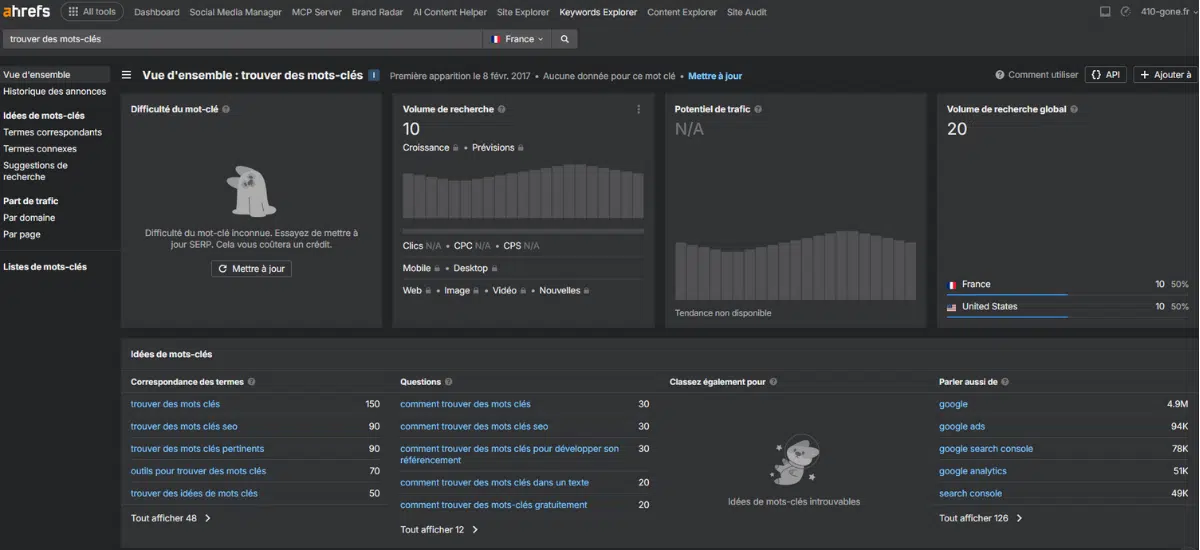Image resolution: width=1200 pixels, height=550 pixels.
Task: Click help icon beside Volume de recherche global
Action: (1075, 109)
